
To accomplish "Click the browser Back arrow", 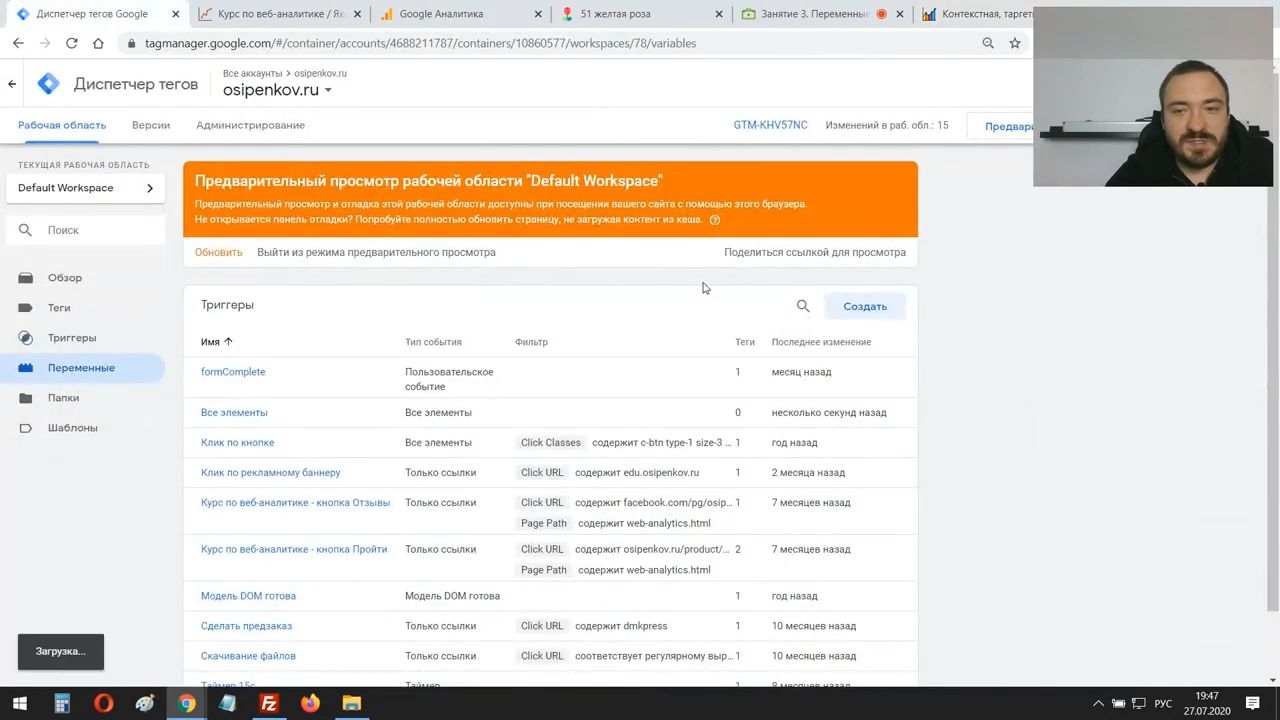I will 18,43.
